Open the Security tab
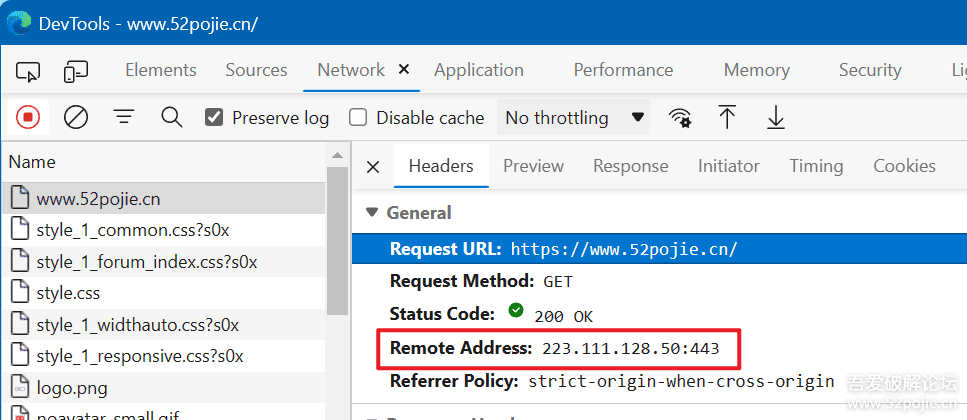This screenshot has height=420, width=967. (x=870, y=70)
